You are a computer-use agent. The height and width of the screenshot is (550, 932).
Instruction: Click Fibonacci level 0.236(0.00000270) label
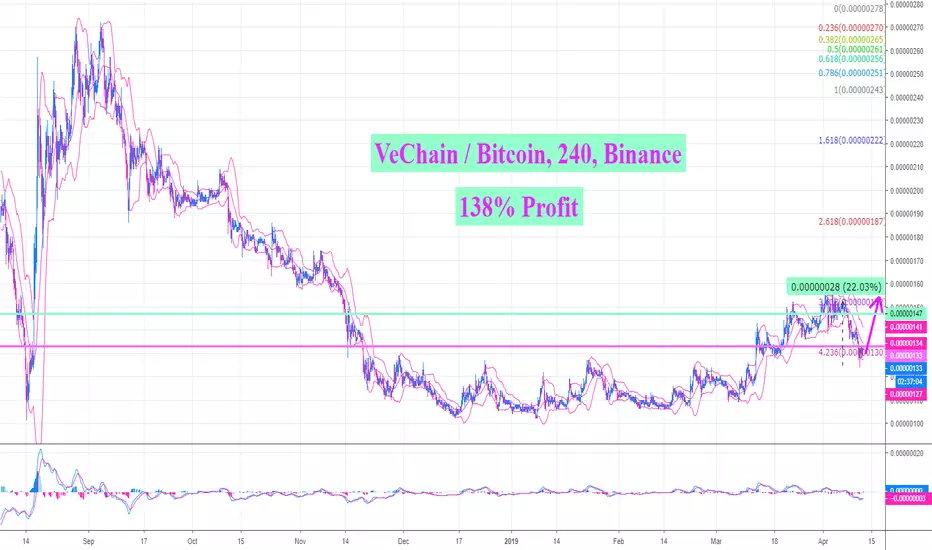851,27
